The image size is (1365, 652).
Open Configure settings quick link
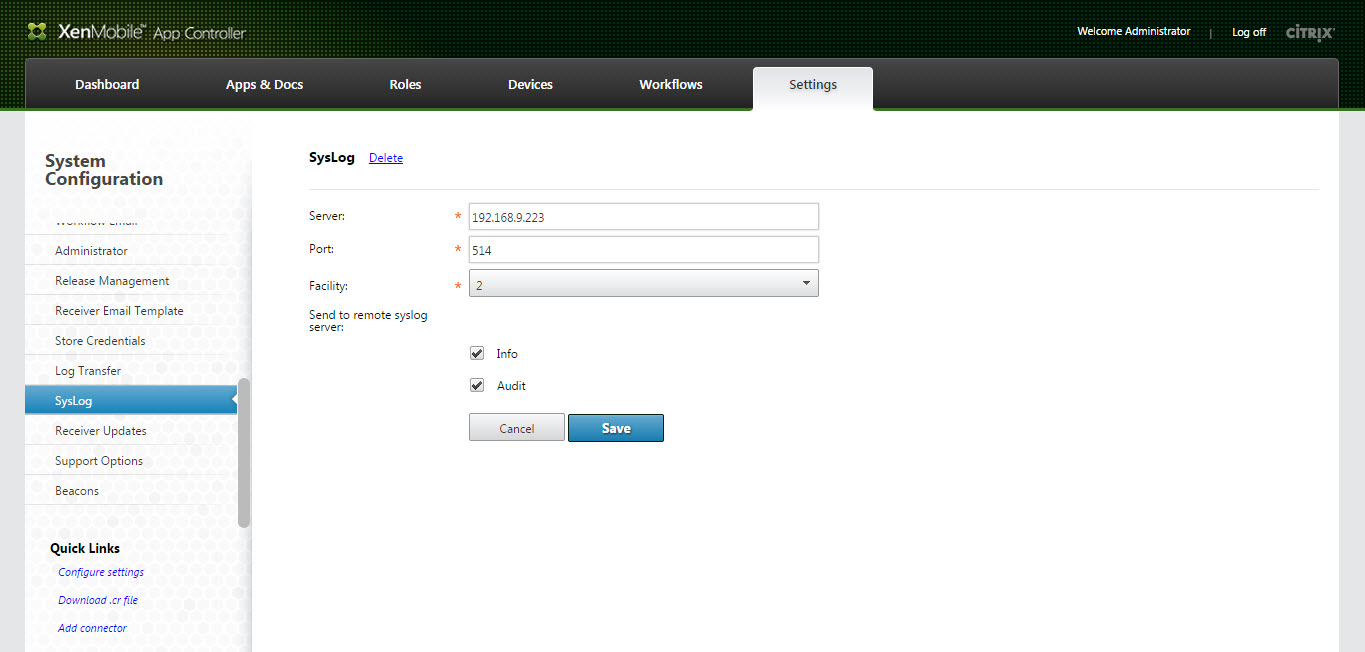pyautogui.click(x=101, y=572)
